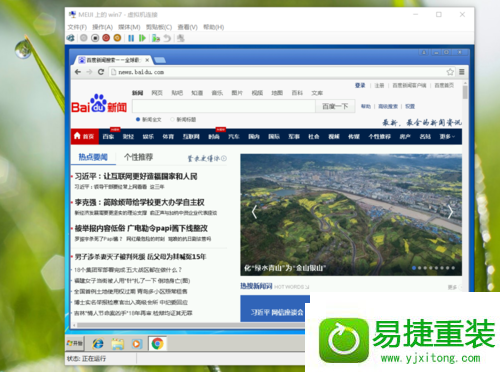The height and width of the screenshot is (372, 500).
Task: Click the Chrome taskbar icon
Action: (x=157, y=344)
